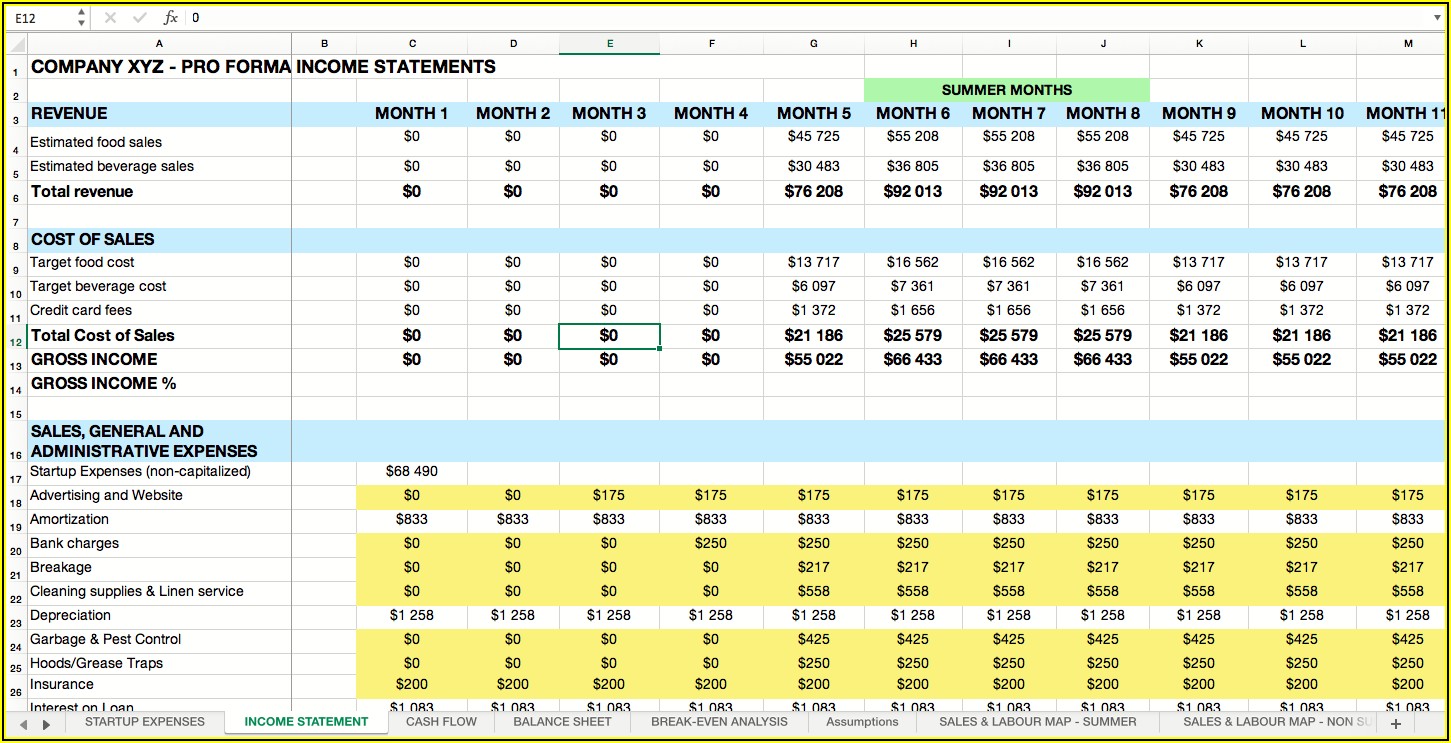Open the Name Box dropdown arrows

pyautogui.click(x=81, y=18)
